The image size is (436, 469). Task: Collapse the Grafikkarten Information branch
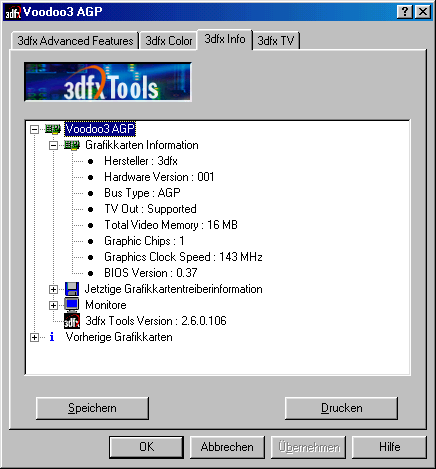53,145
